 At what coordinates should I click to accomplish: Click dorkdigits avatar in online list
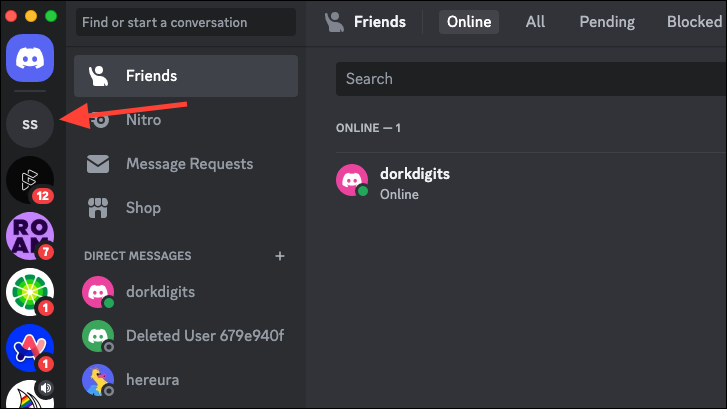352,180
